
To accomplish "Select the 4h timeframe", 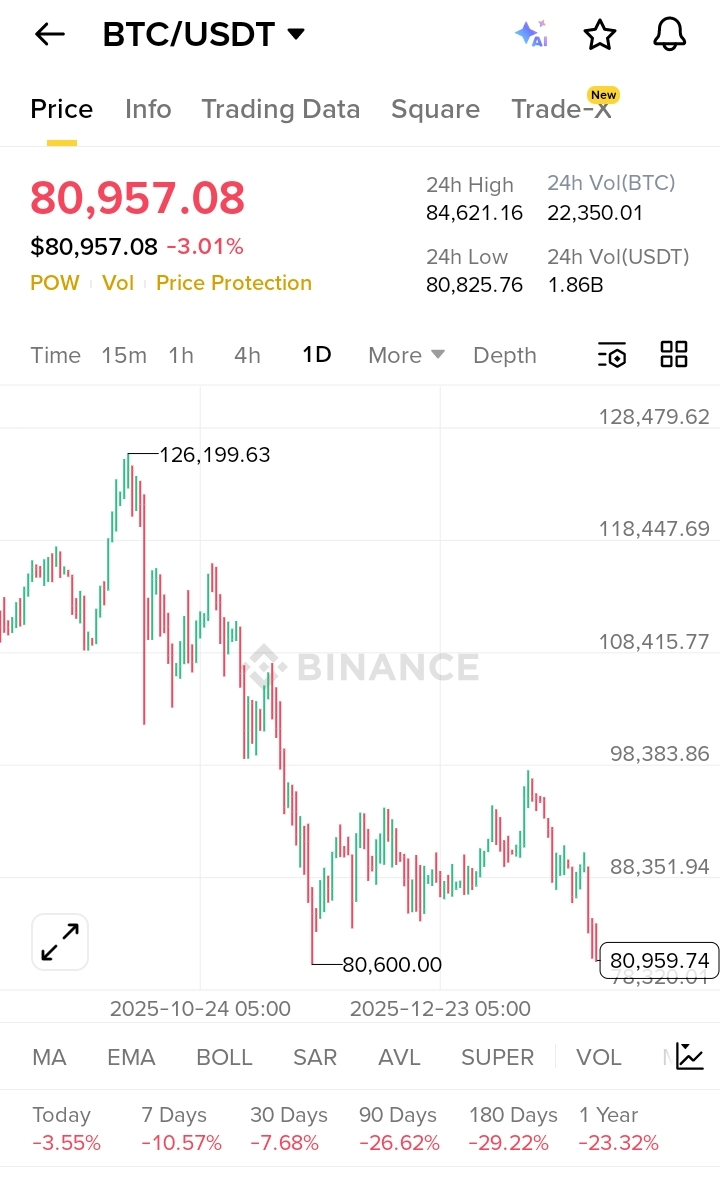I will (247, 355).
